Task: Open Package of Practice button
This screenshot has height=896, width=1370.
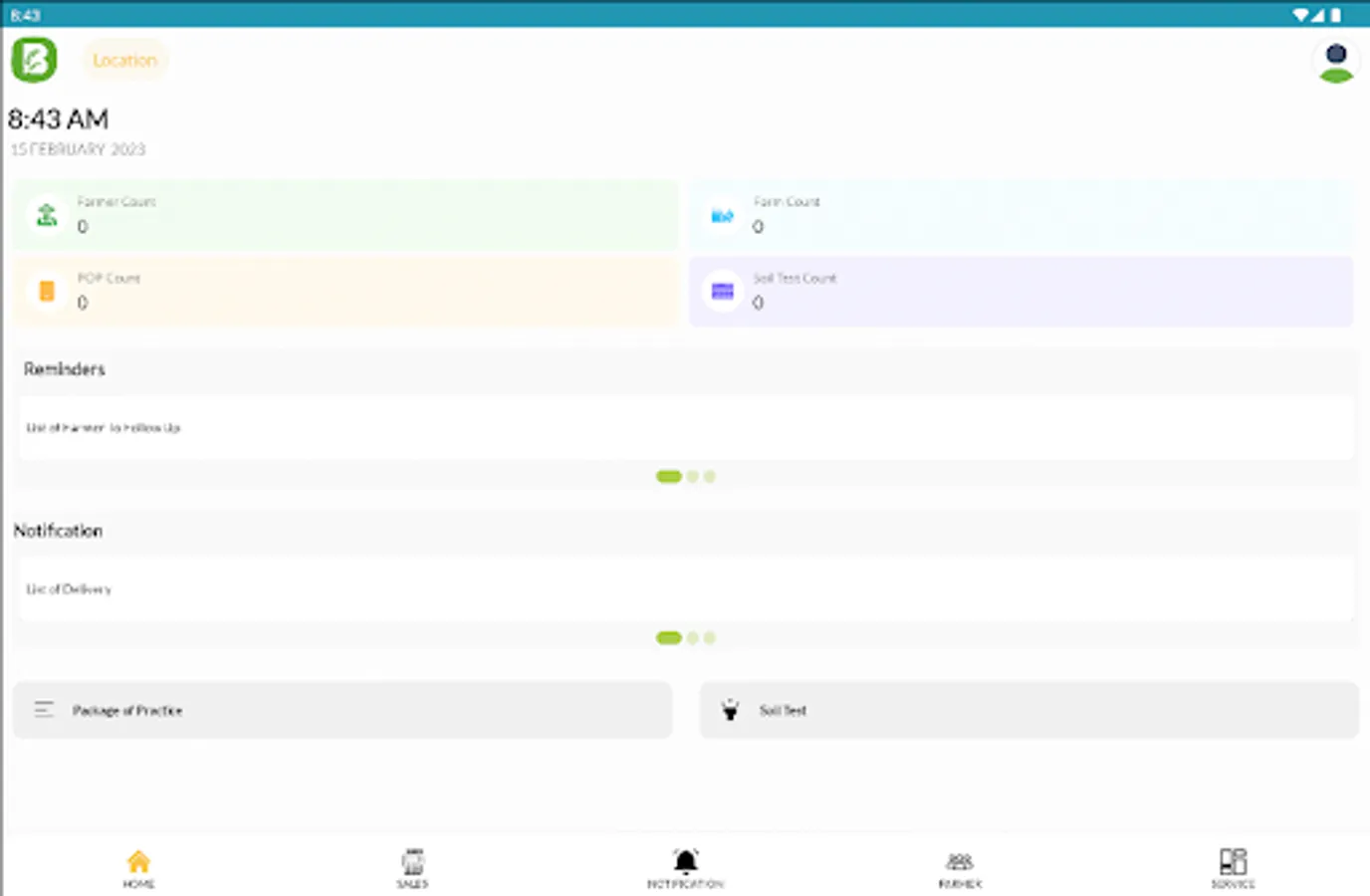Action: [342, 710]
